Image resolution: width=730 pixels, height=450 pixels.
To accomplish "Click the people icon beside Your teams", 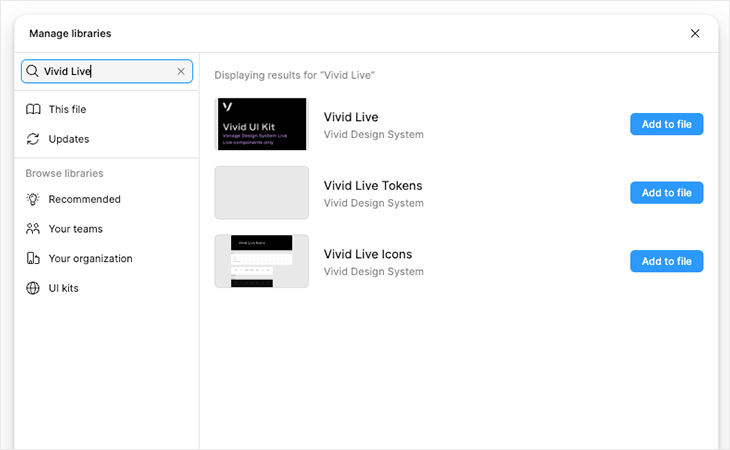I will (x=33, y=229).
